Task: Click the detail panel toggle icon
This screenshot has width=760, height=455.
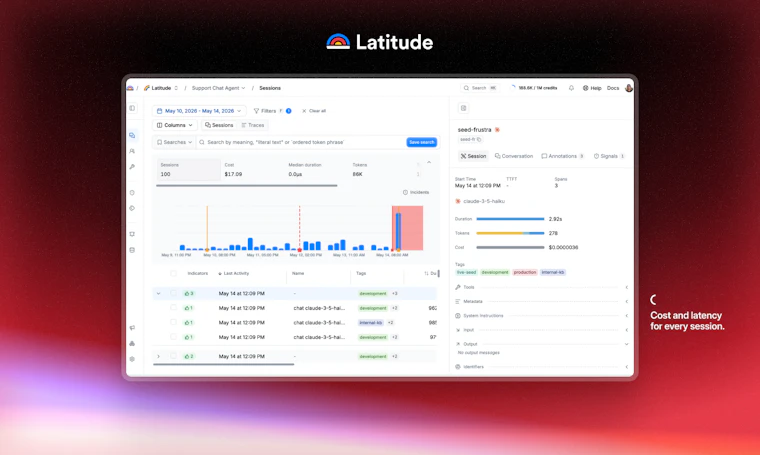Action: (x=463, y=108)
